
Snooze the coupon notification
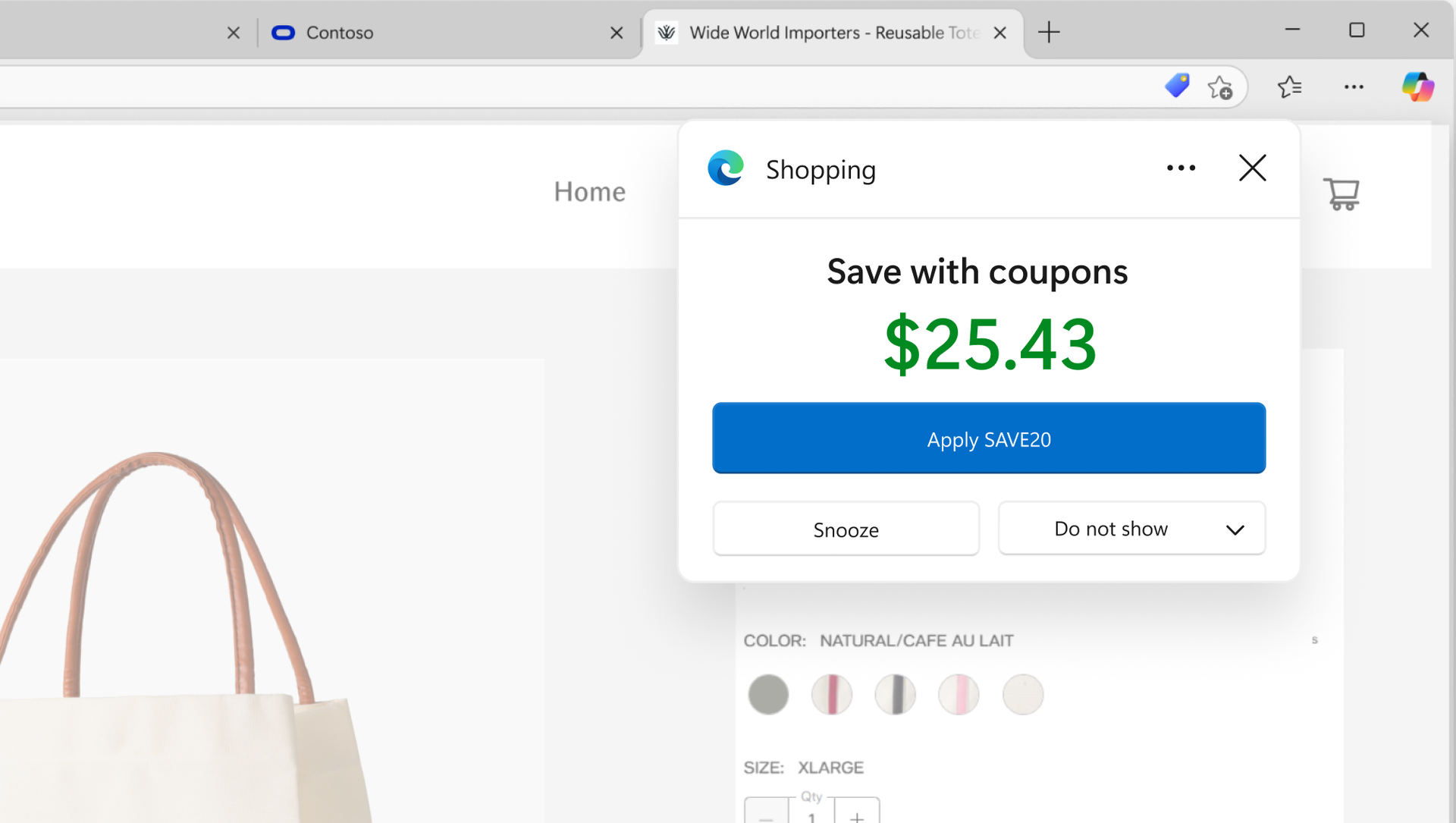pos(846,529)
